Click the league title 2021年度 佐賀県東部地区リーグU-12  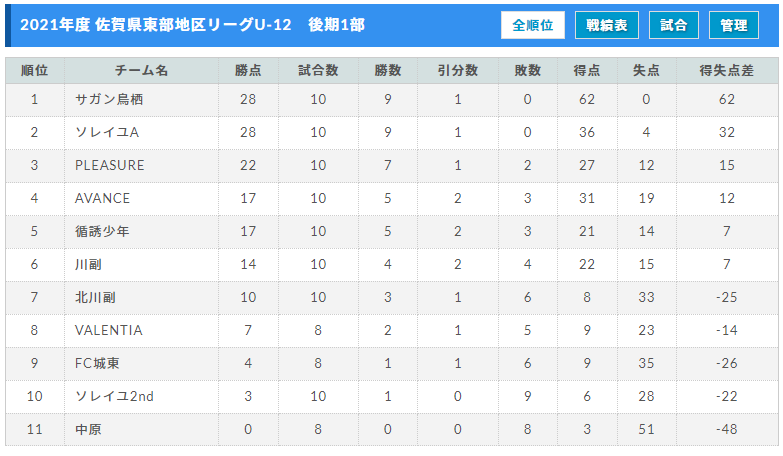tap(155, 24)
